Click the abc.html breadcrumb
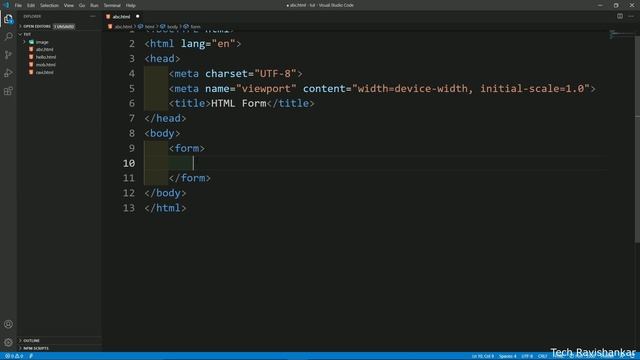The height and width of the screenshot is (360, 640). [123, 27]
